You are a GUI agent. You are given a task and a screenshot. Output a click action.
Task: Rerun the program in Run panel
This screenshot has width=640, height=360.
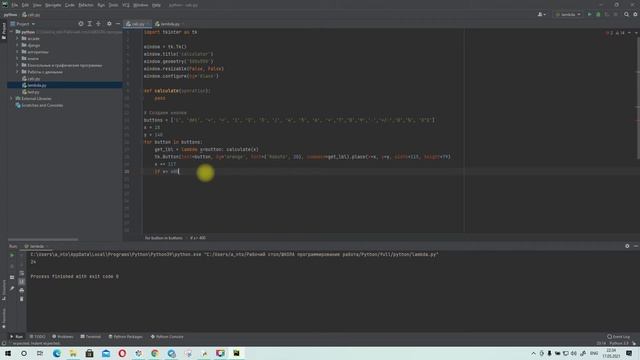[x=12, y=256]
